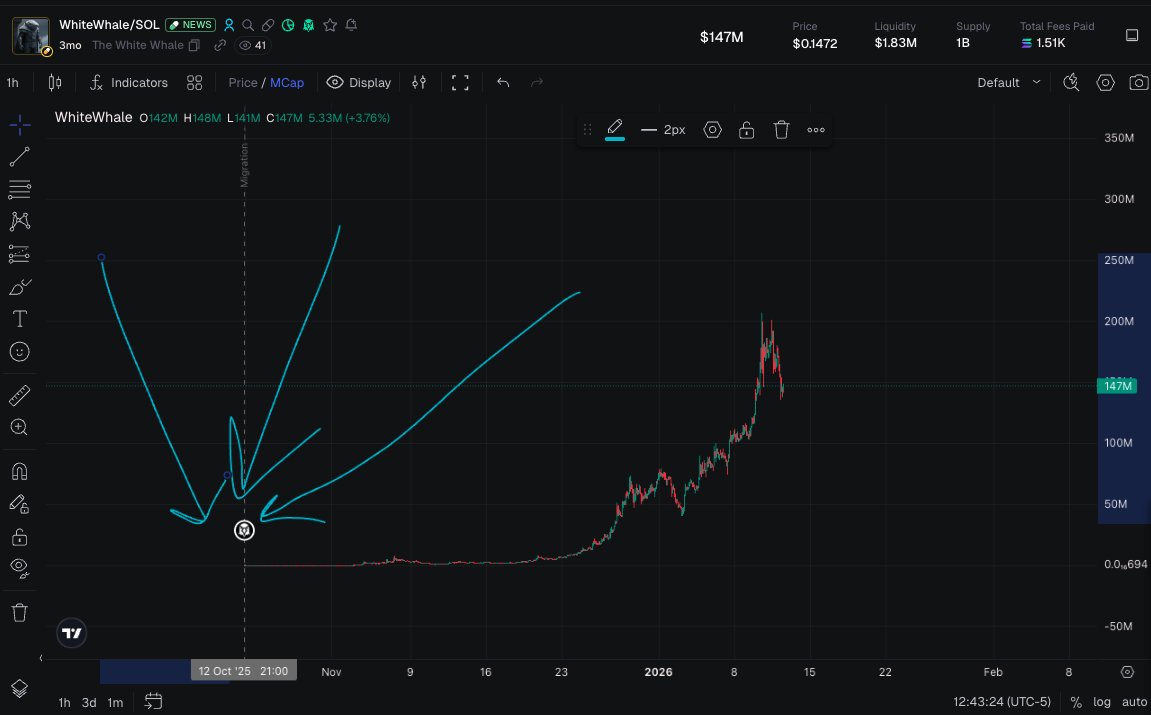This screenshot has height=715, width=1151.
Task: Lock the selected drawing in floating toolbar
Action: (x=747, y=130)
